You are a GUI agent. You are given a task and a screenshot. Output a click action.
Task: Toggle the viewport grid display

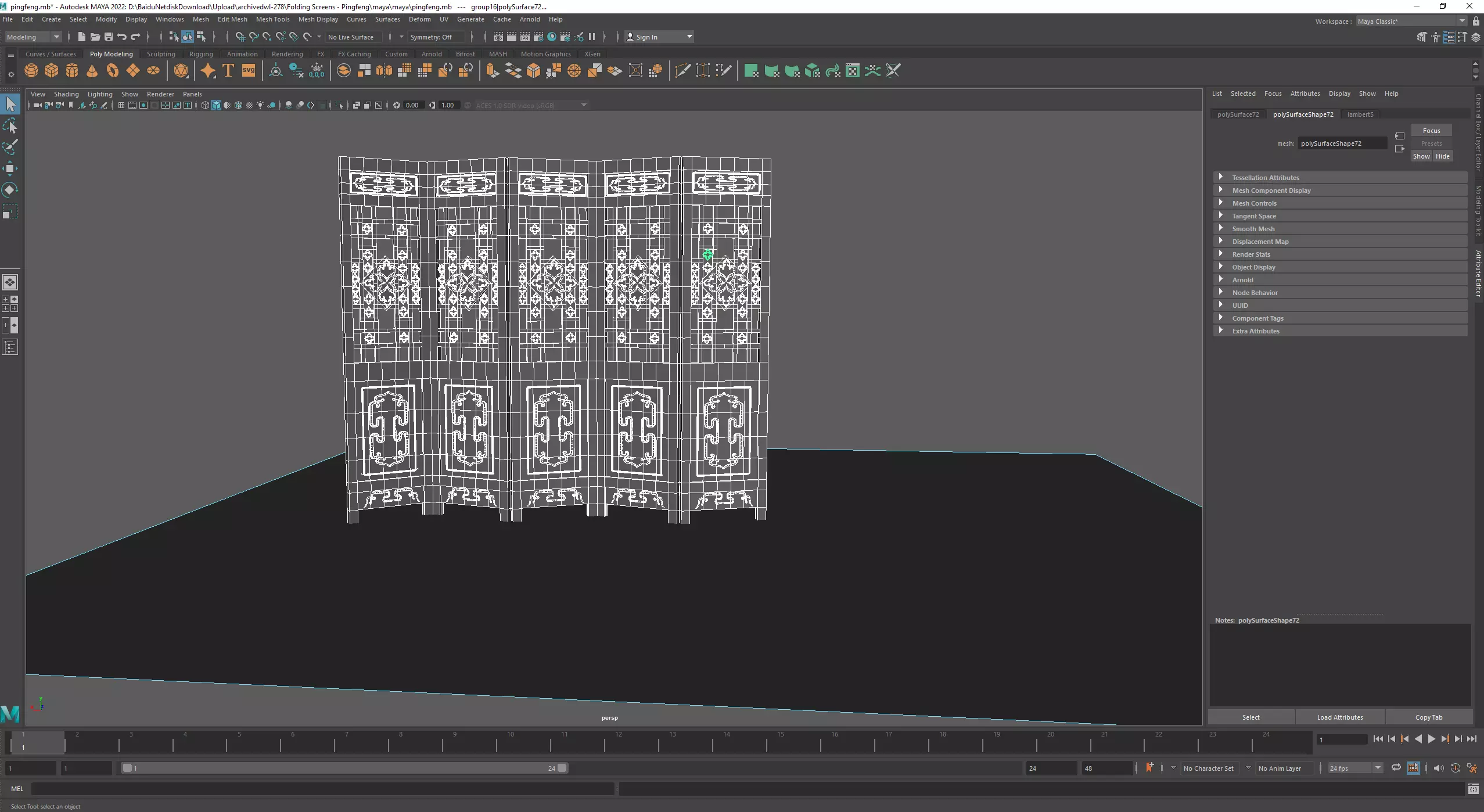tap(121, 105)
